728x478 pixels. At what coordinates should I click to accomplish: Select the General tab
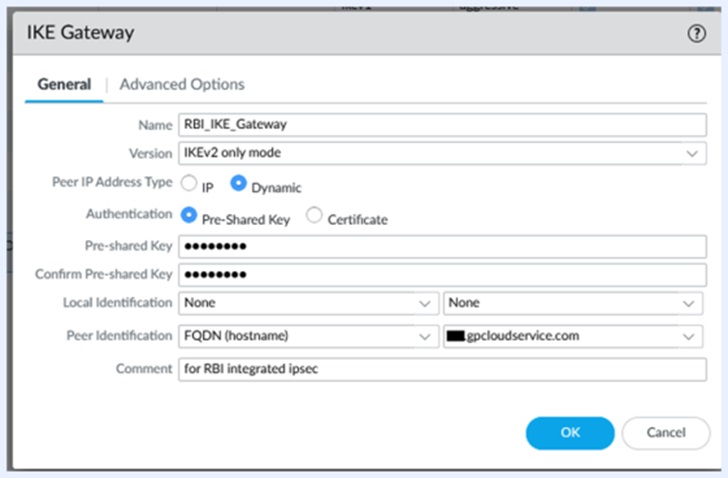(x=64, y=85)
